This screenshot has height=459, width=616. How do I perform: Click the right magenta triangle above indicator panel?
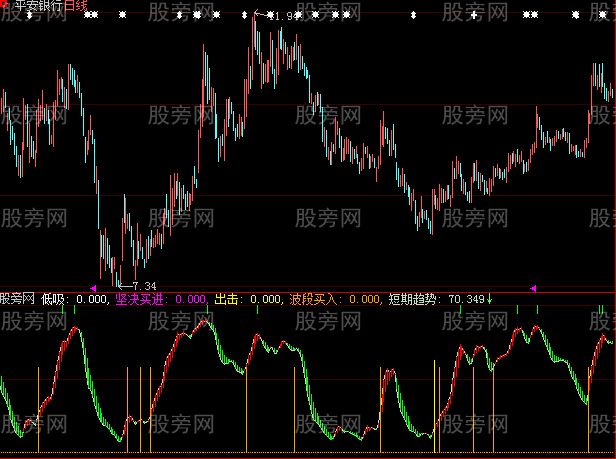click(533, 288)
